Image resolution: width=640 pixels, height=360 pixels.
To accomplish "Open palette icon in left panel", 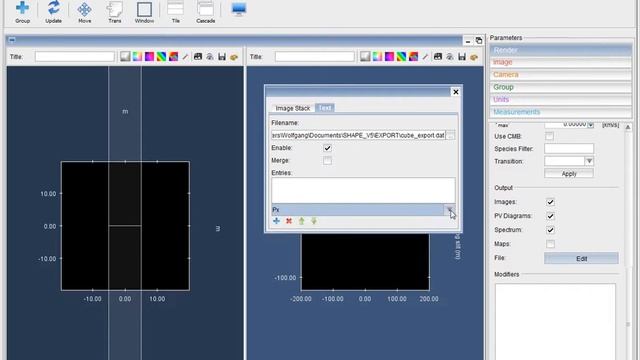I will [x=234, y=57].
